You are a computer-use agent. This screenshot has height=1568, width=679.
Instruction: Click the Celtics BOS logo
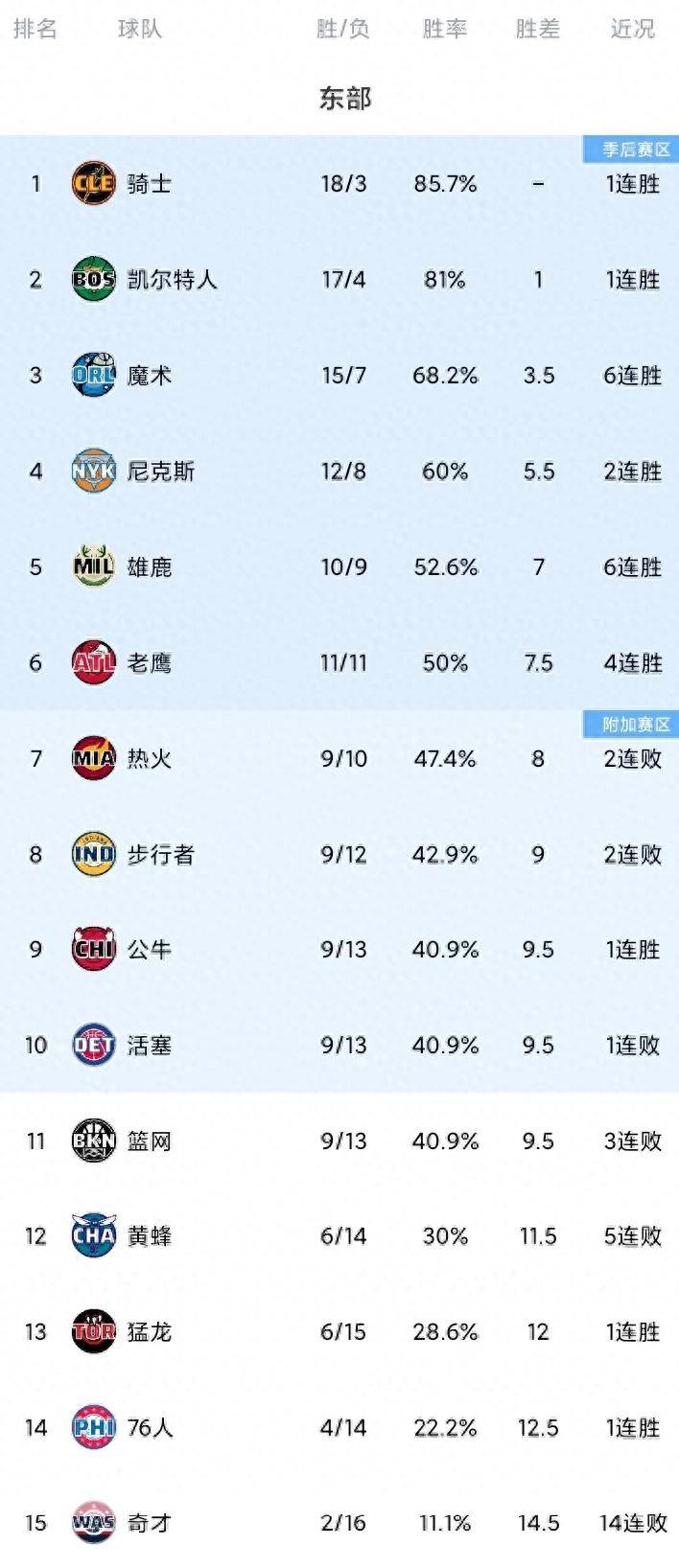pyautogui.click(x=91, y=280)
